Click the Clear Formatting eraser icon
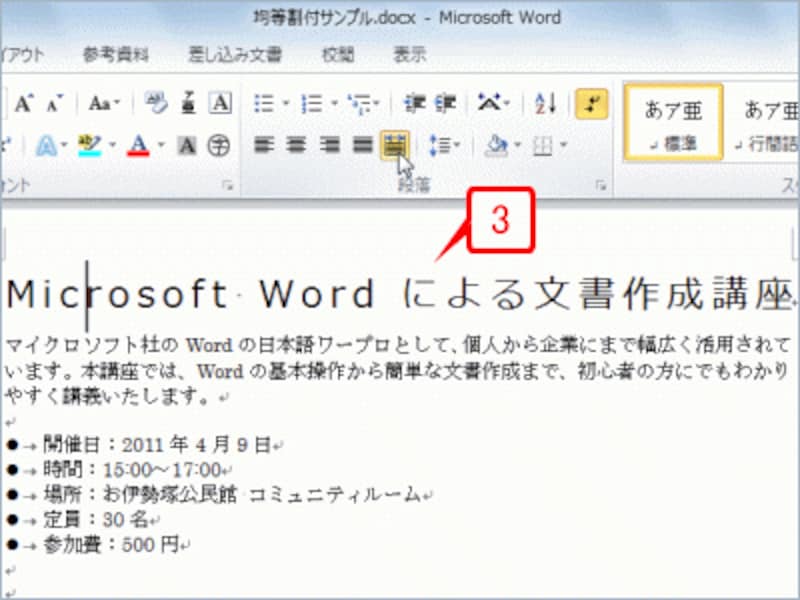This screenshot has height=600, width=800. coord(156,104)
